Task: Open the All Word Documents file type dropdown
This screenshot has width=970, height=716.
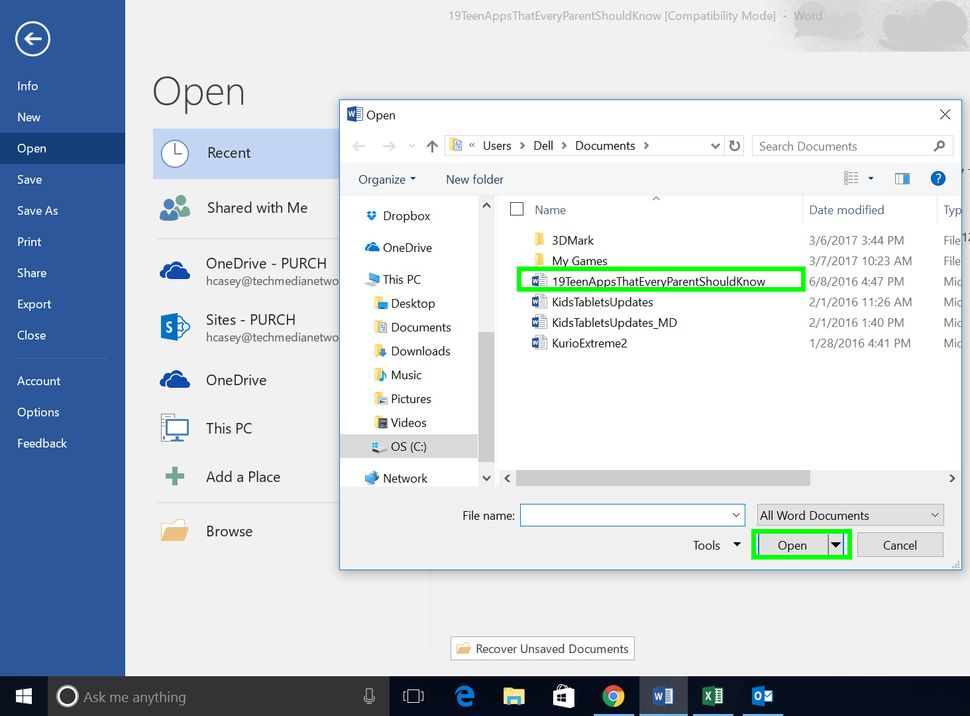Action: pyautogui.click(x=848, y=514)
